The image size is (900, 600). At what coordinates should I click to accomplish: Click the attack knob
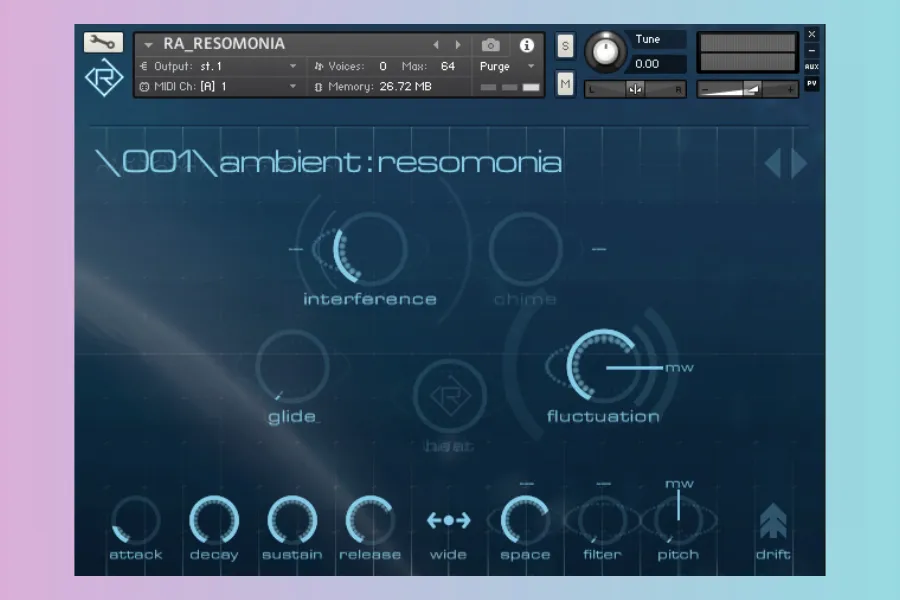pos(136,520)
